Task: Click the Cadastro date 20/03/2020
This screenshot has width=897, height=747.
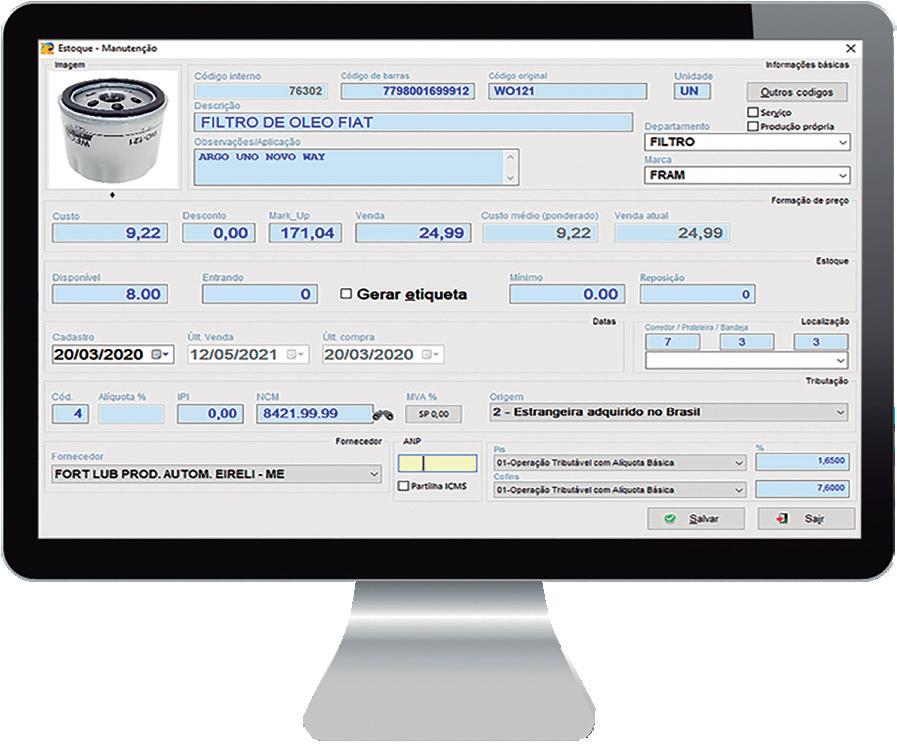Action: coord(98,355)
